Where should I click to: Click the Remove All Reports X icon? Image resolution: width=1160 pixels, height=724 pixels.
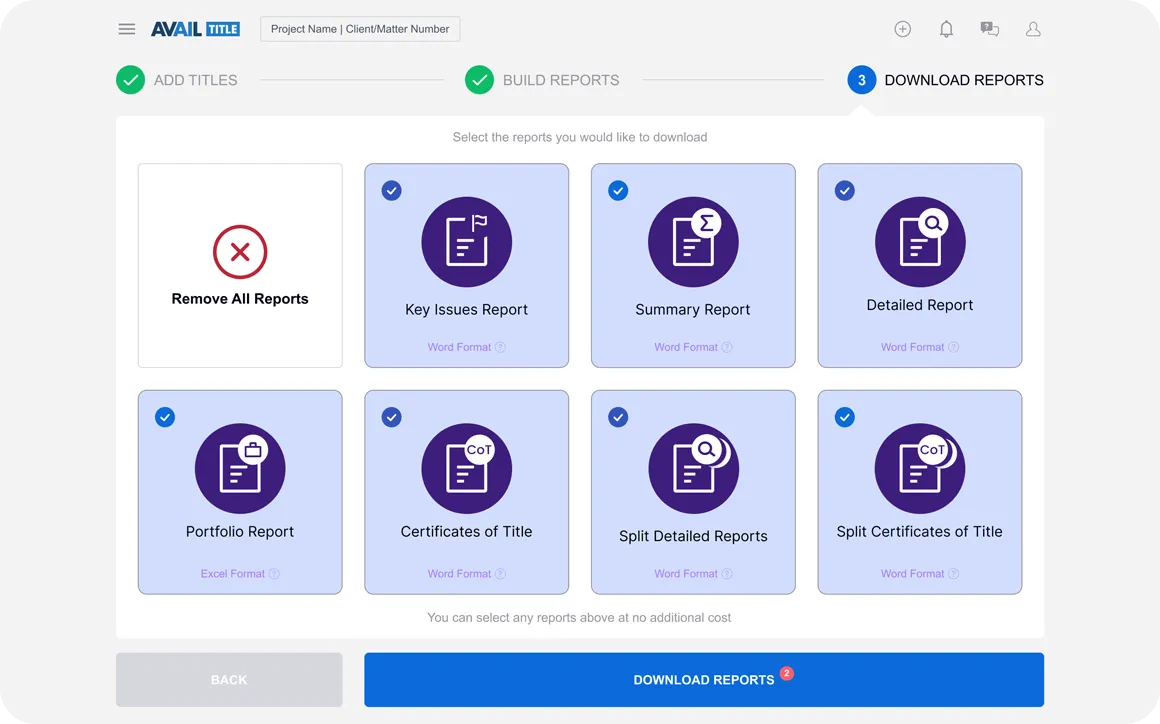(x=240, y=252)
